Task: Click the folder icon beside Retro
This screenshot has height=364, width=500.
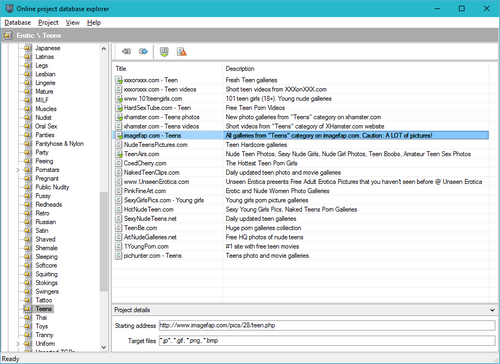Action: click(x=28, y=213)
